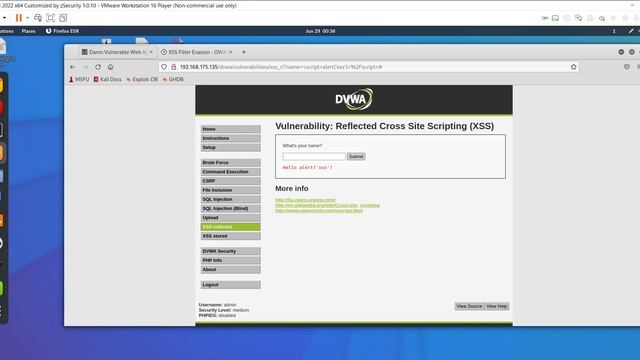
Task: Click the View Source button
Action: (x=469, y=306)
